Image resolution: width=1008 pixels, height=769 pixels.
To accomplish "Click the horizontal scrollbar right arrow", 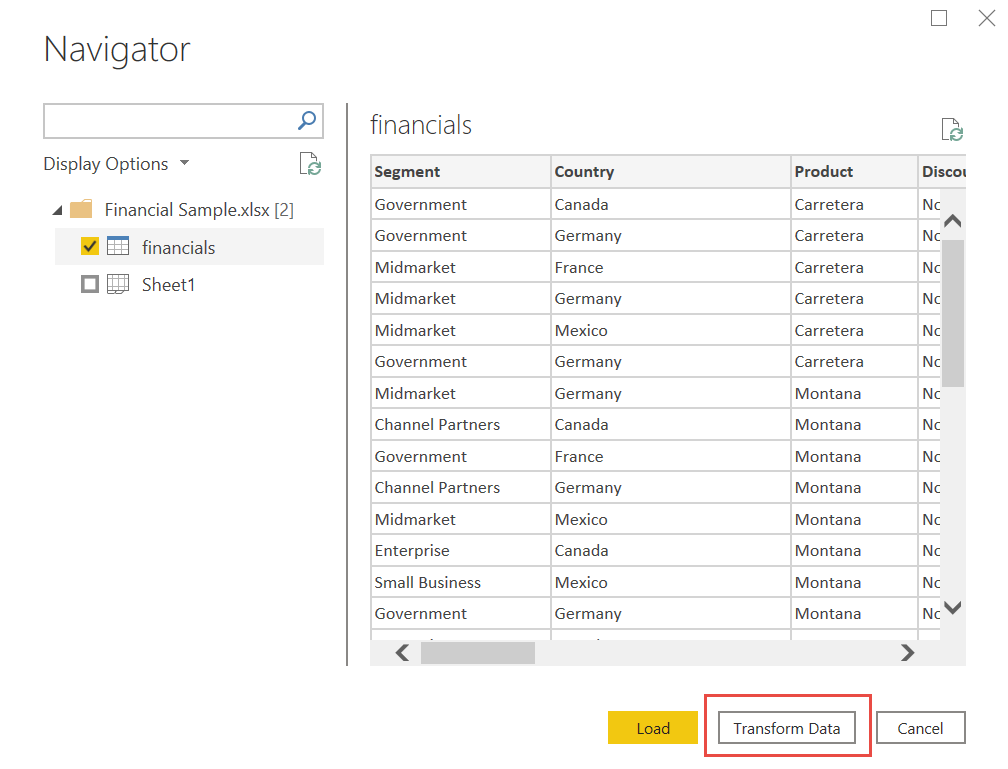I will point(907,653).
